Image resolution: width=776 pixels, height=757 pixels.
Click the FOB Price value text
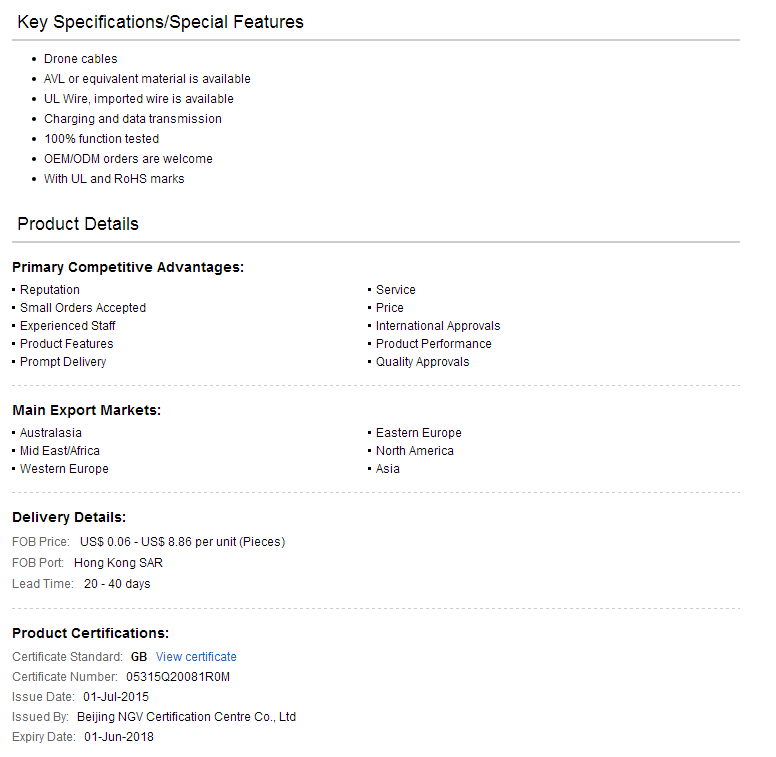[183, 542]
